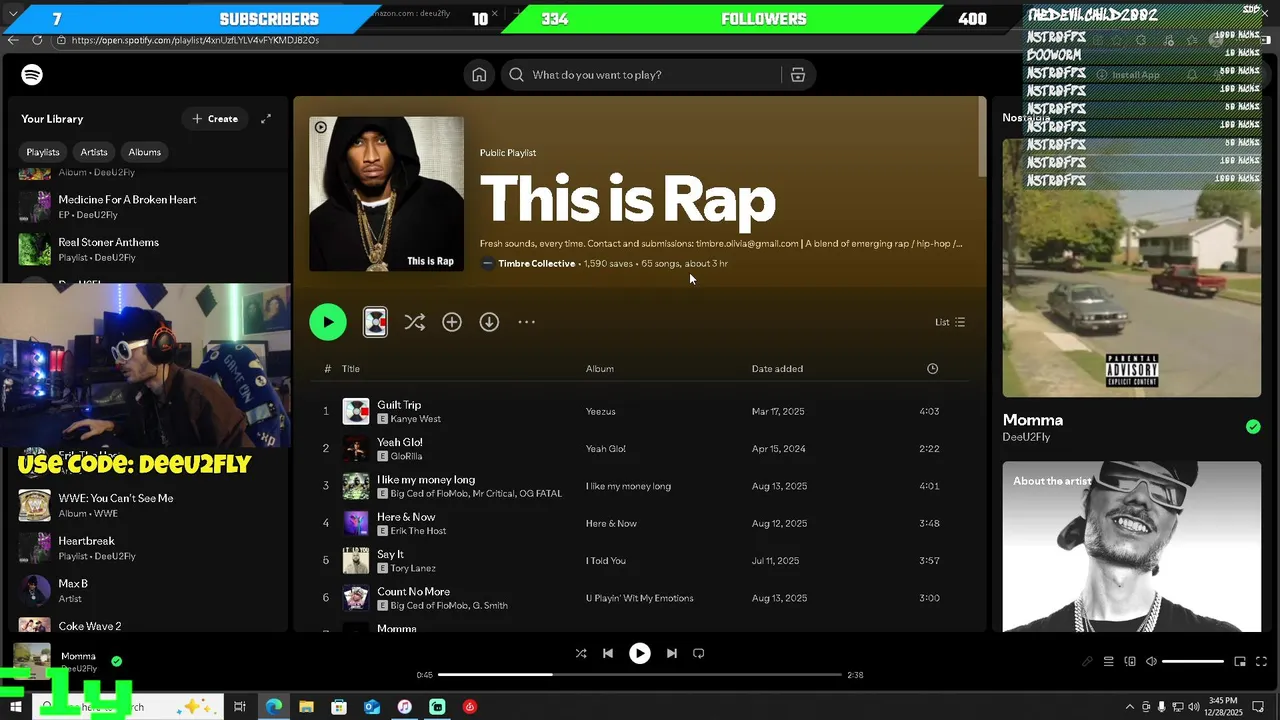Image resolution: width=1280 pixels, height=720 pixels.
Task: Open U Playin' Wit My Emotions album
Action: pyautogui.click(x=640, y=598)
